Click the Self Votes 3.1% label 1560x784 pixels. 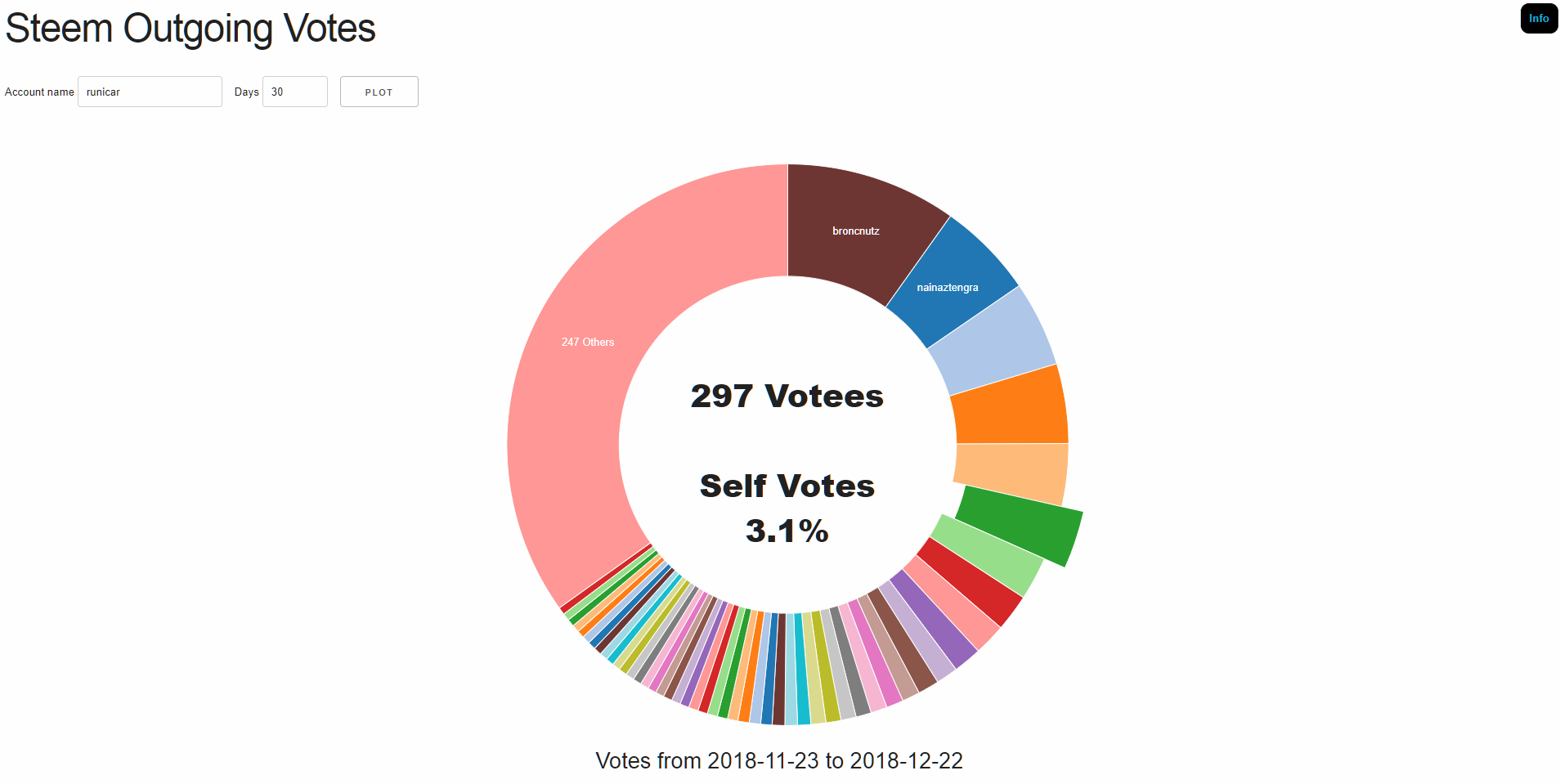[x=787, y=508]
